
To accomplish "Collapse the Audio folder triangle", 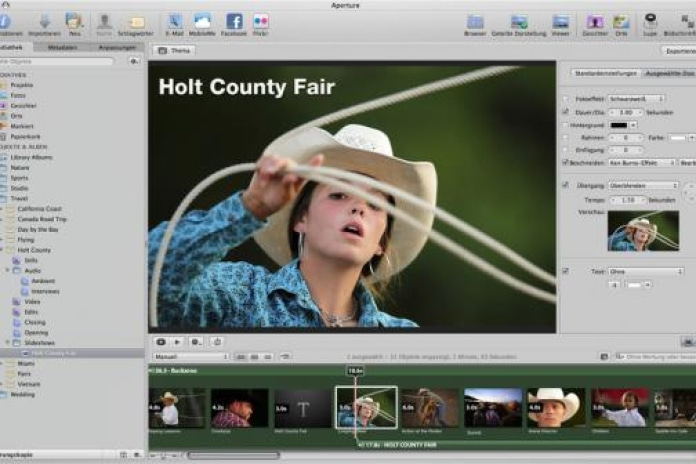I will (7, 270).
